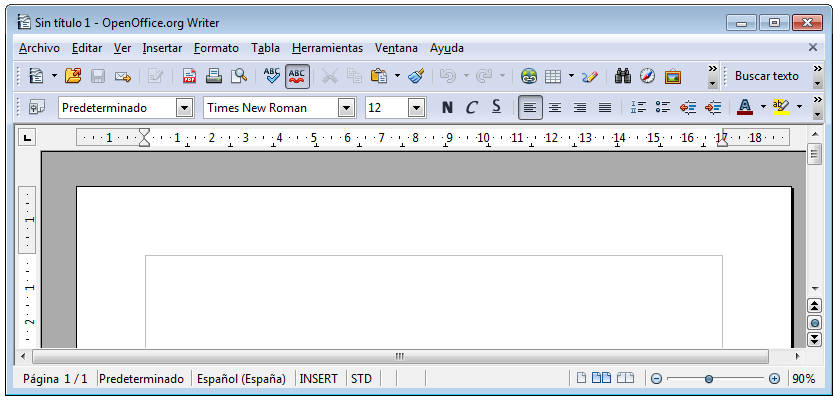Open the Navigator compass icon
Screen dimensions: 840x401
click(x=647, y=76)
